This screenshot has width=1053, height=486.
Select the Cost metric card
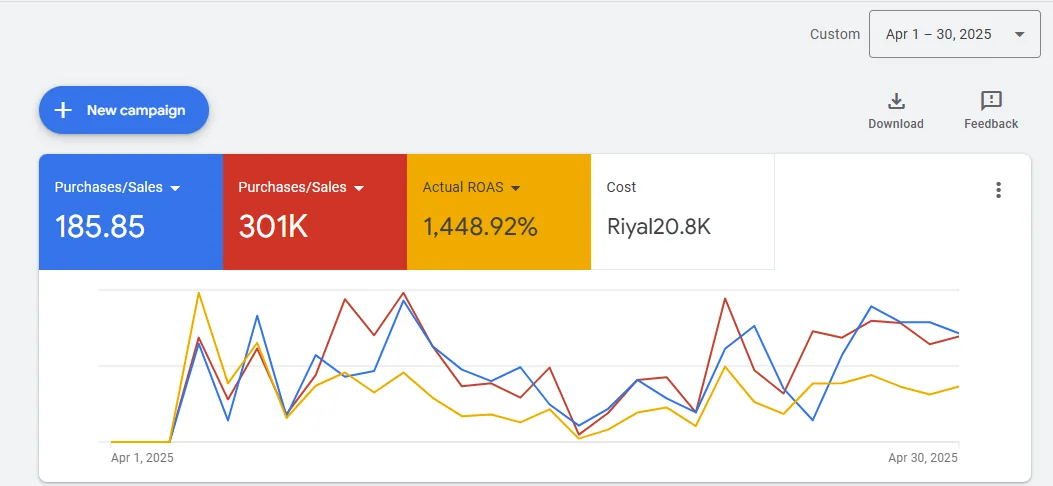point(682,212)
